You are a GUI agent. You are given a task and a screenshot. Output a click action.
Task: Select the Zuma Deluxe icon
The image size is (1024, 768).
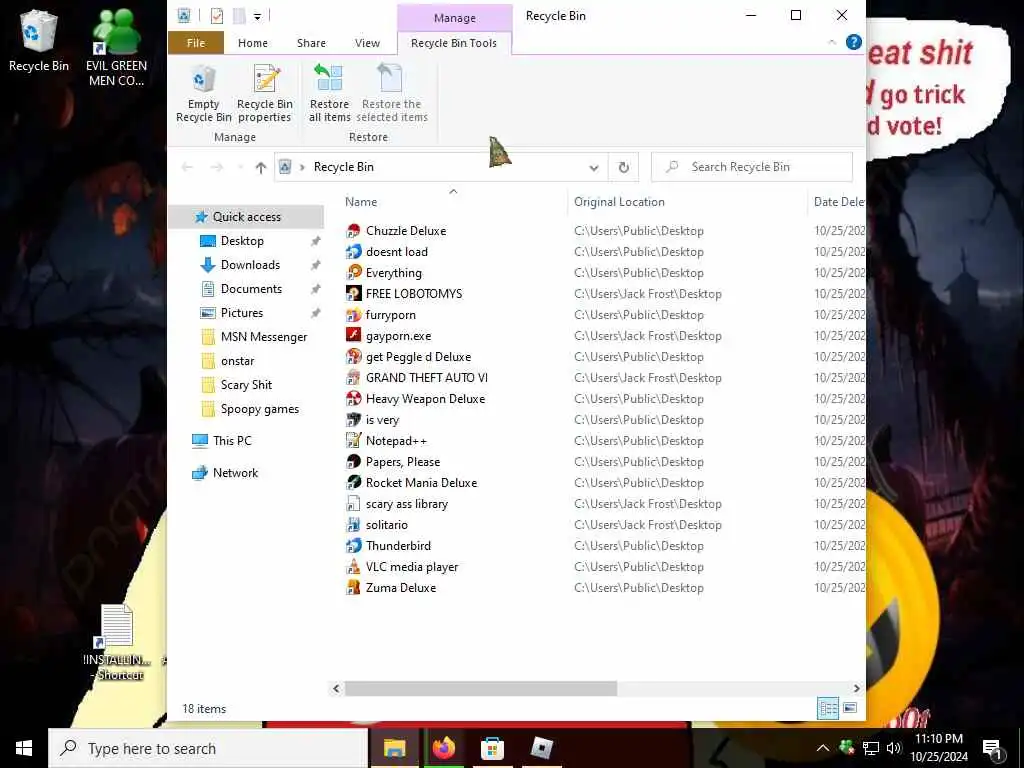(x=353, y=588)
